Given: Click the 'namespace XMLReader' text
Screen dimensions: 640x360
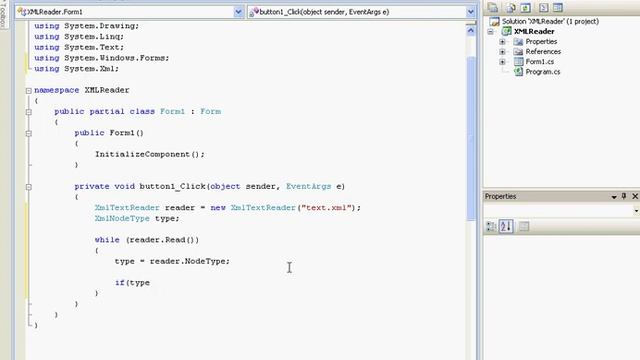Looking at the screenshot, I should pyautogui.click(x=82, y=90).
